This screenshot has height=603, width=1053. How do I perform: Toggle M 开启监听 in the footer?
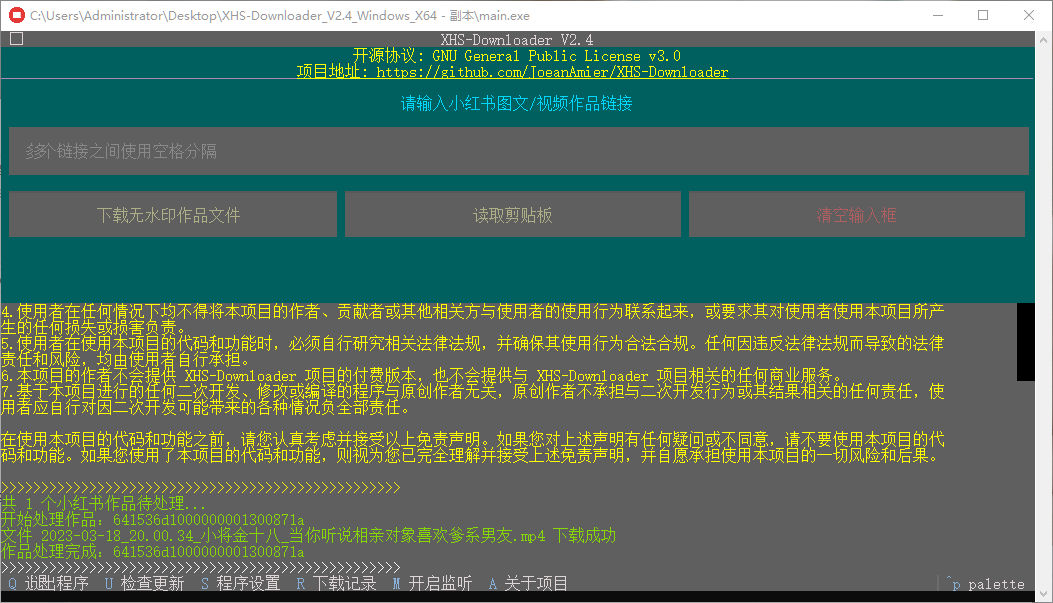click(x=432, y=583)
